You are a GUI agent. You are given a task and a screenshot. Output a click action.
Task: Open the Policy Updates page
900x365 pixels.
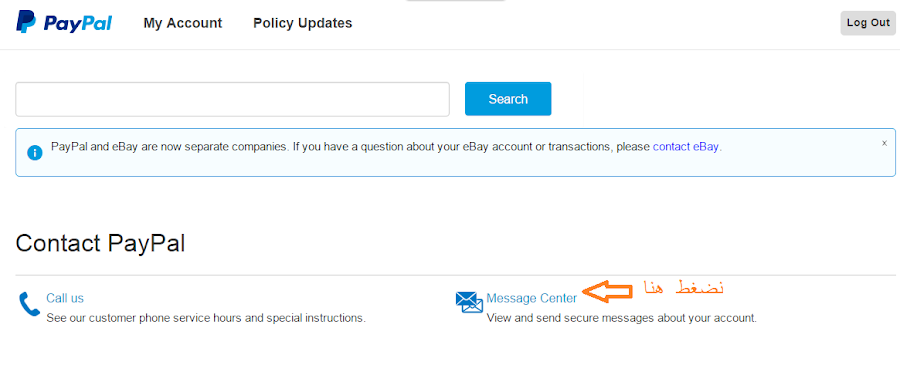(302, 23)
